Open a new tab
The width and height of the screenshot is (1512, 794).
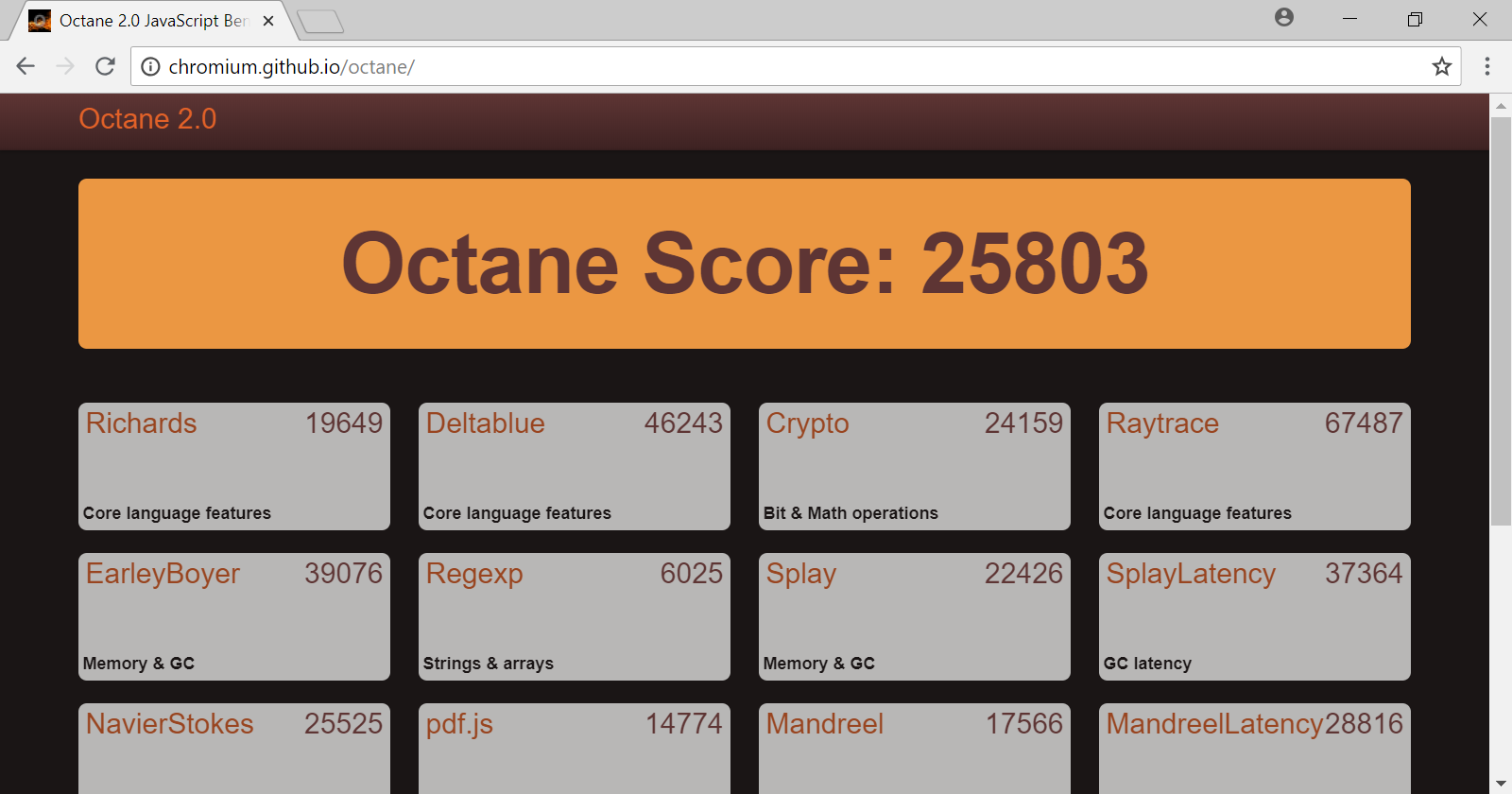320,22
